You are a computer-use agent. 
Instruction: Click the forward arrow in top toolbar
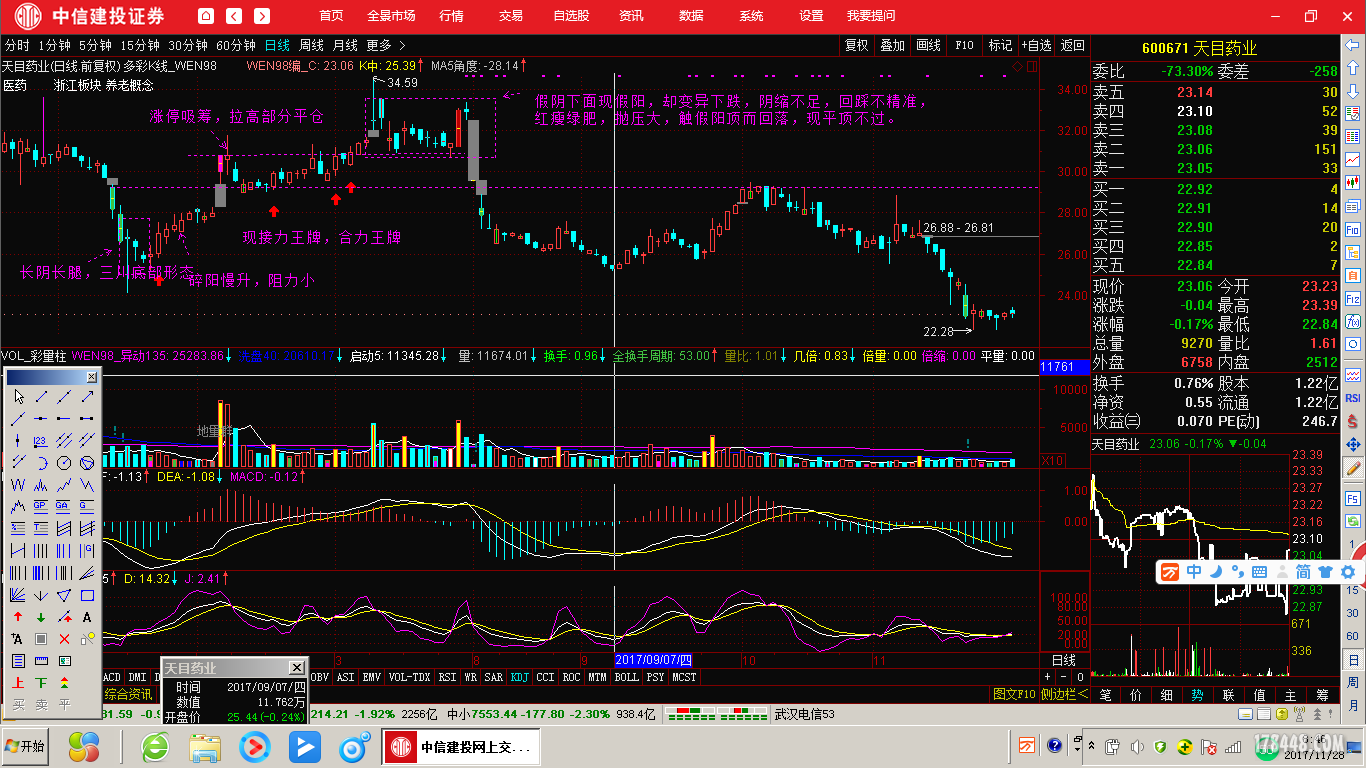[x=262, y=16]
